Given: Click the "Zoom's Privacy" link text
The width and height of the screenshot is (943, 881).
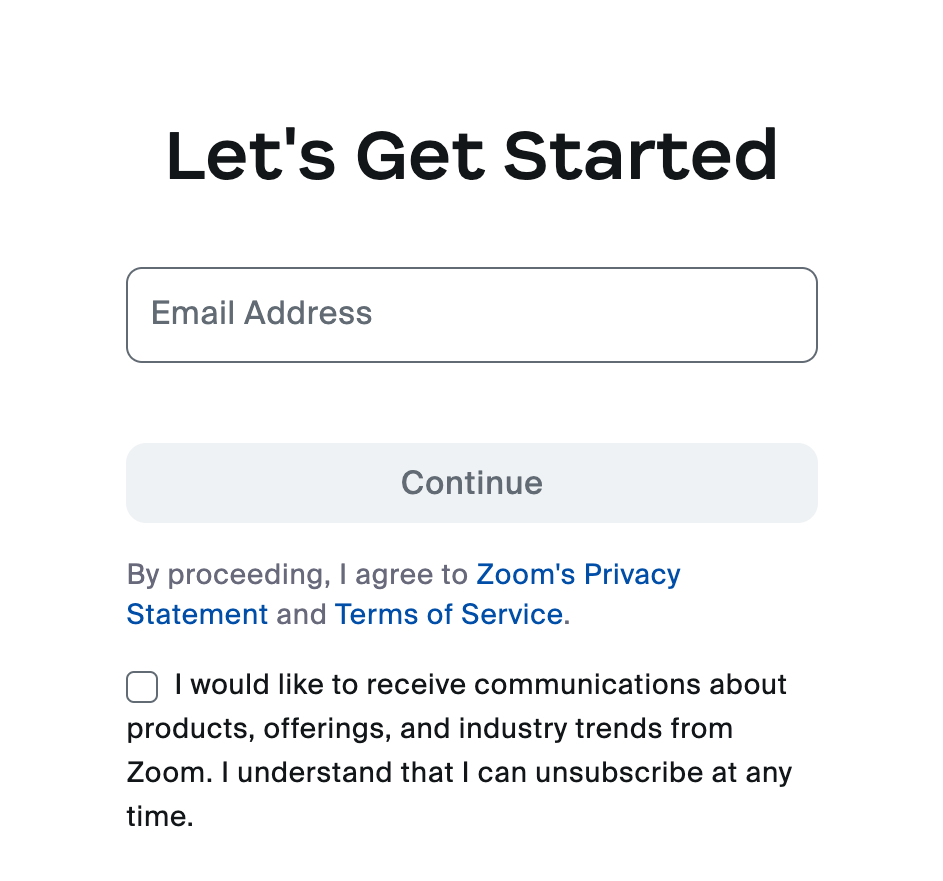Looking at the screenshot, I should tap(578, 575).
